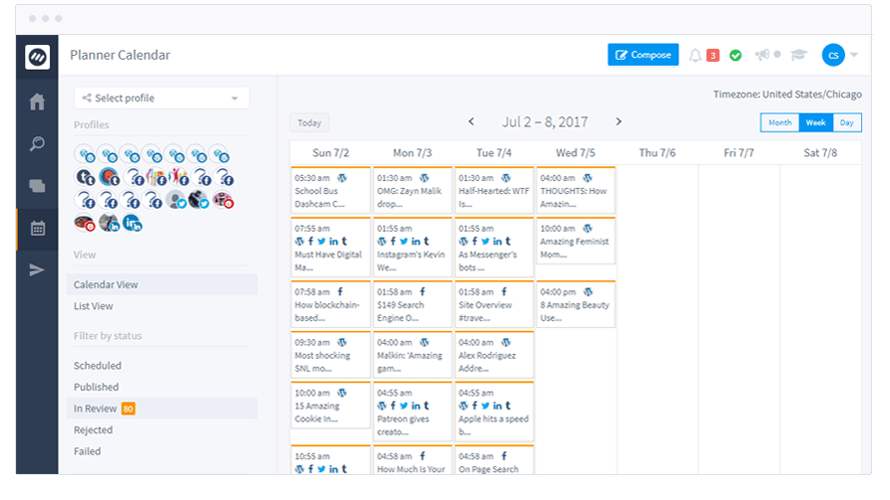Open the 8 Amazing Beauty Use post
890x500 pixels.
(576, 304)
